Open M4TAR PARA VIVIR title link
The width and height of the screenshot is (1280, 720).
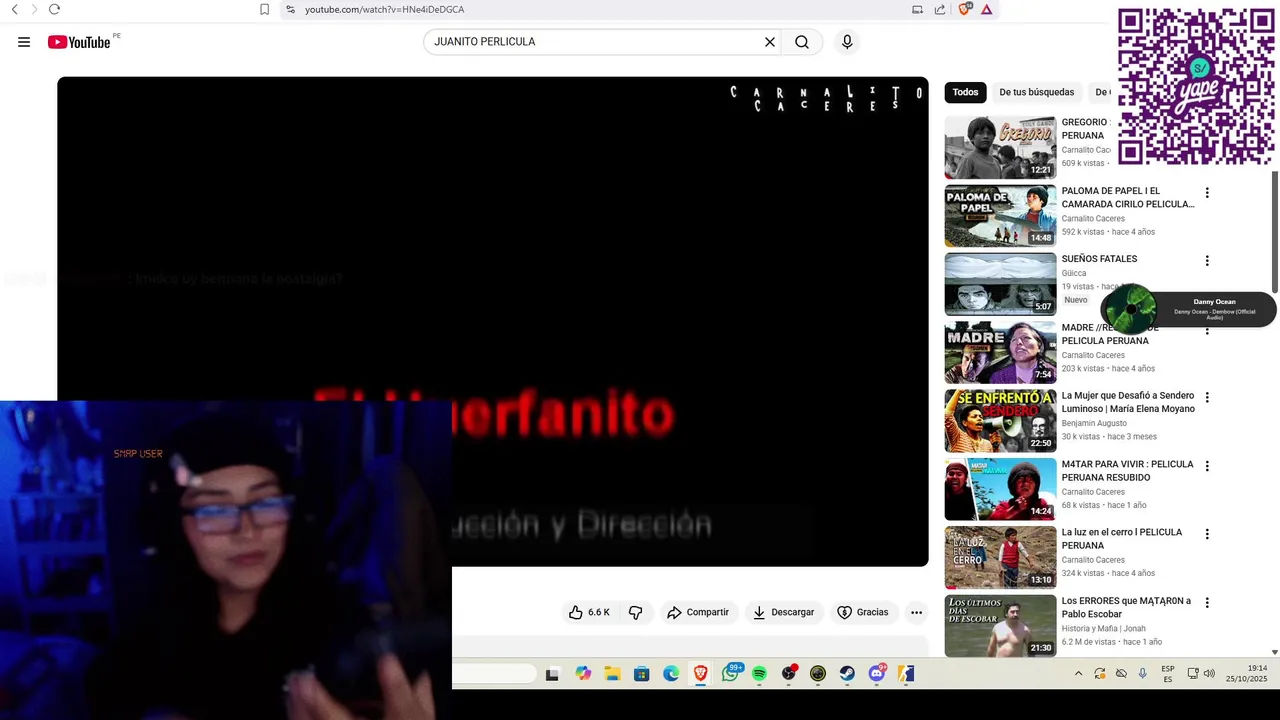(x=1128, y=471)
